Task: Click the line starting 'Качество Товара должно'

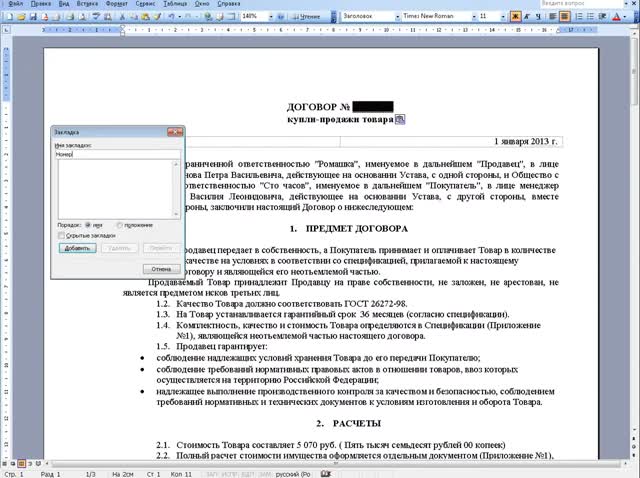Action: tap(292, 304)
